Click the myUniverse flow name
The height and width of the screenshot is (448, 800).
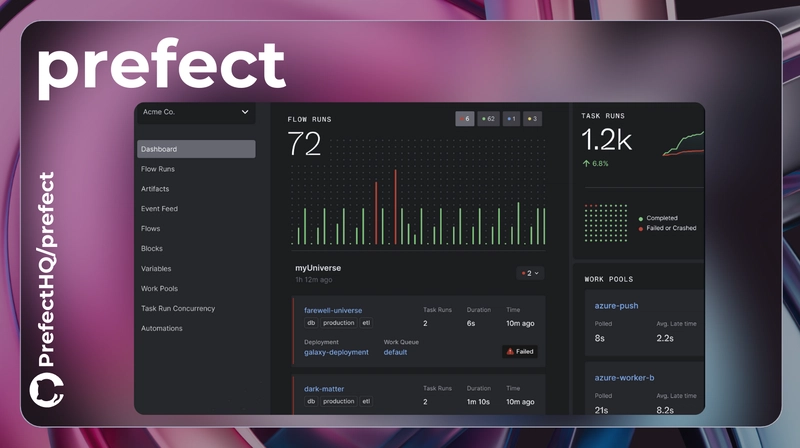coord(318,268)
